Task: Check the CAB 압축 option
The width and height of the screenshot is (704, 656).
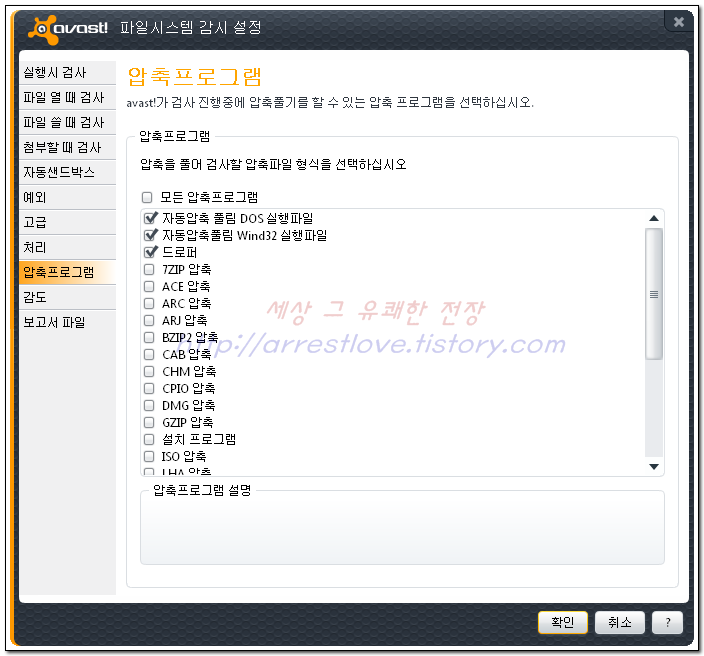Action: click(x=149, y=354)
